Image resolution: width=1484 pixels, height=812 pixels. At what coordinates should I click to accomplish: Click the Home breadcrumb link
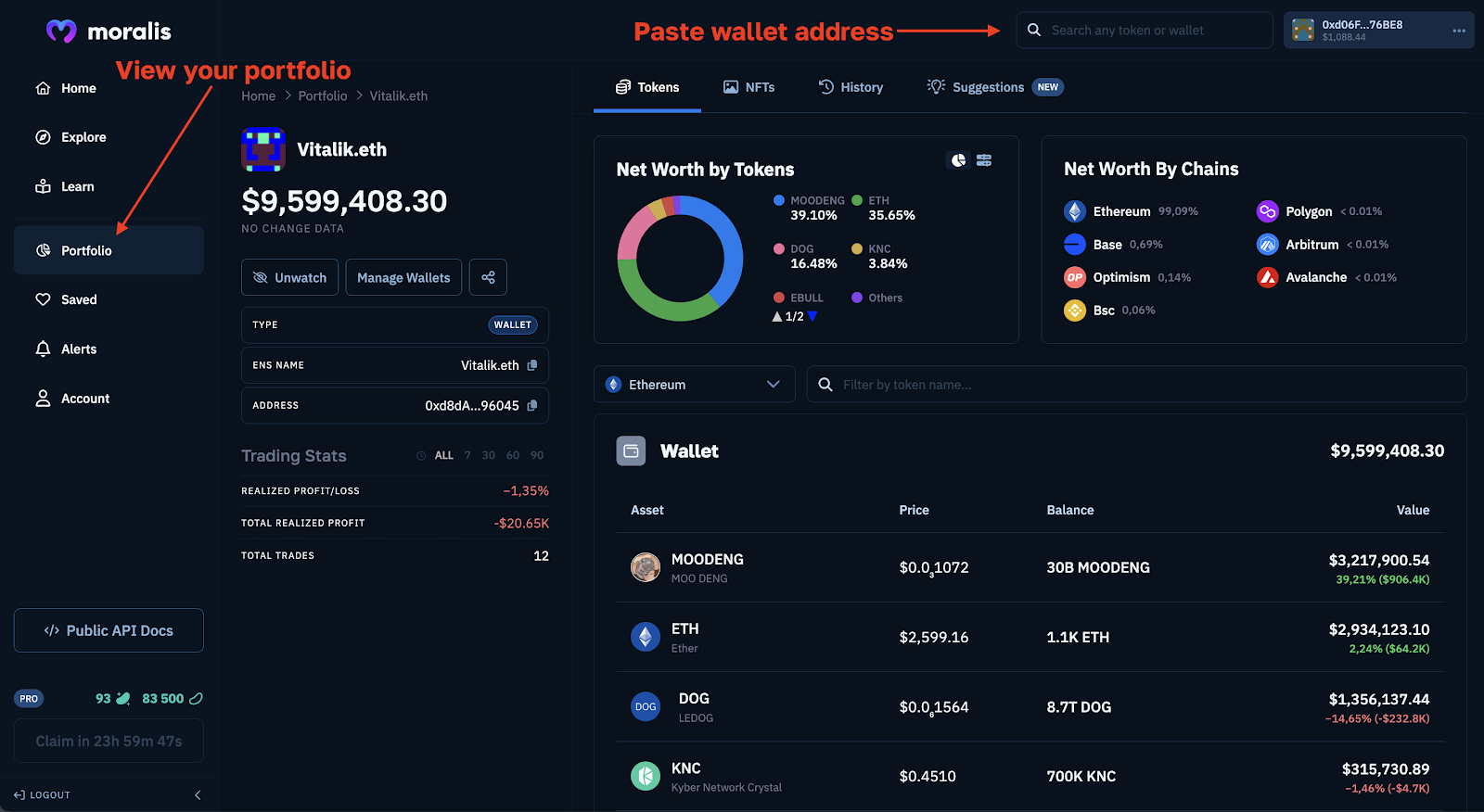tap(258, 95)
